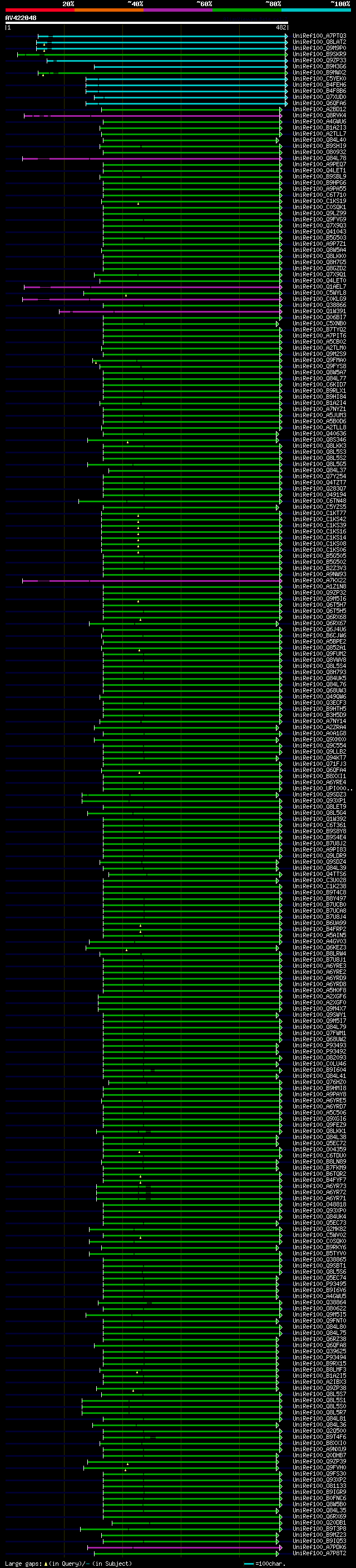Click the purple alignment bar for UniRef100_Q1AEL7
This screenshot has height=1568, width=356.
coord(153,286)
